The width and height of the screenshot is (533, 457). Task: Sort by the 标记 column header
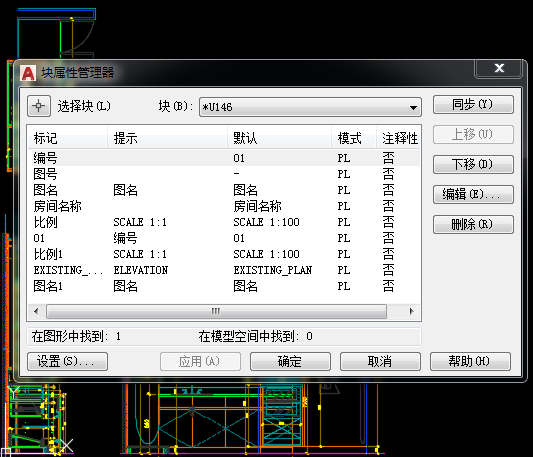67,138
